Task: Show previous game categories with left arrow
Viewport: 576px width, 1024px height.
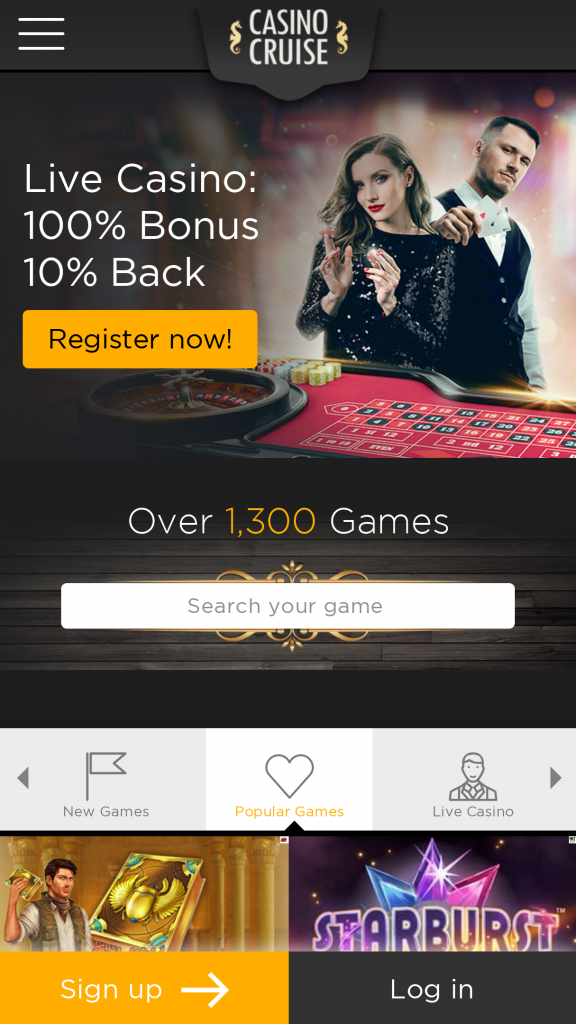Action: click(x=24, y=778)
